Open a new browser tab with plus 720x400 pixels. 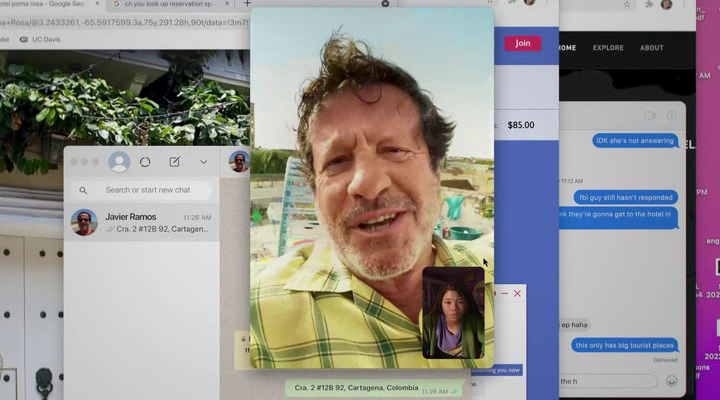[x=247, y=4]
